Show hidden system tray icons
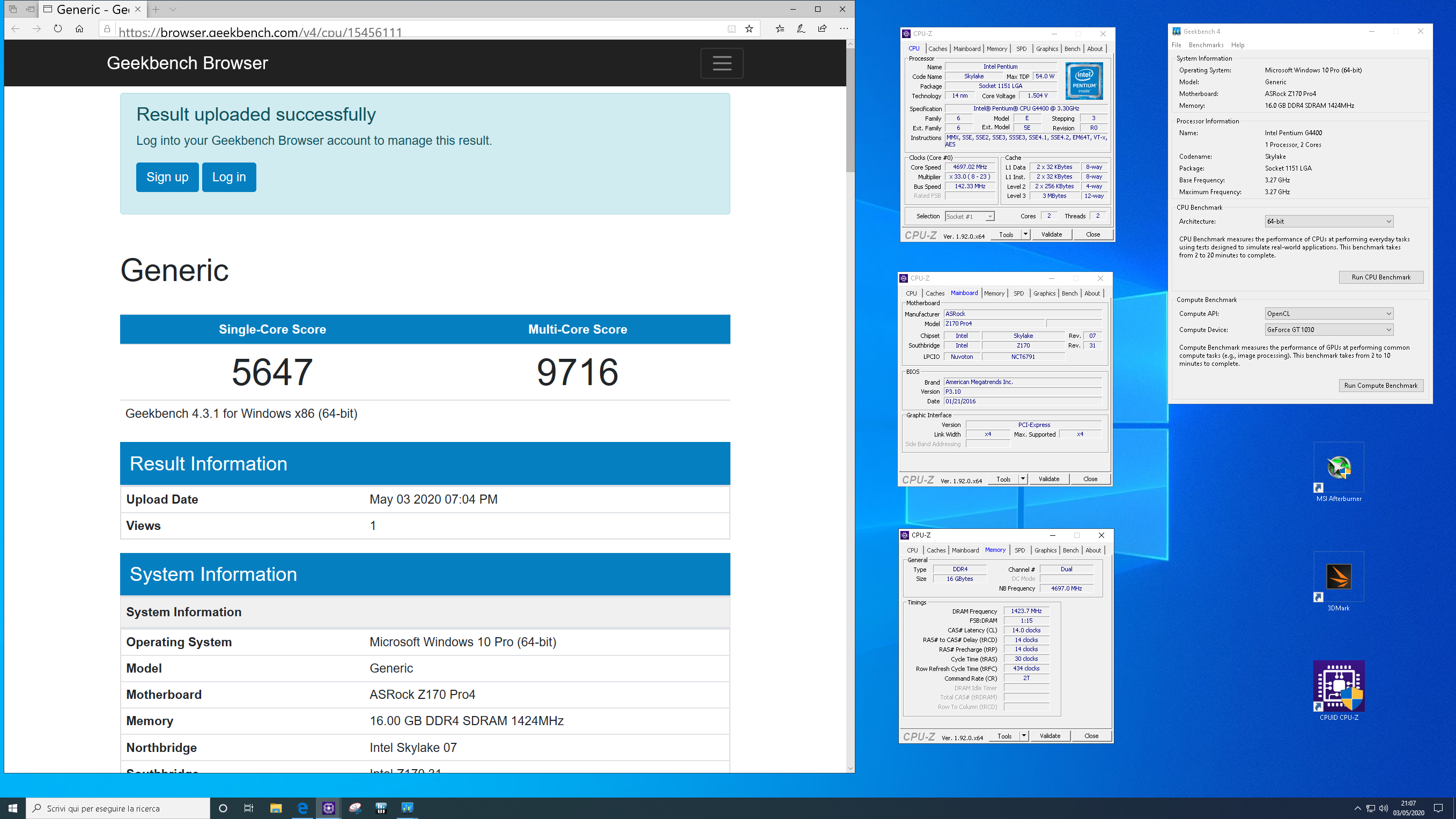1456x819 pixels. tap(1357, 808)
